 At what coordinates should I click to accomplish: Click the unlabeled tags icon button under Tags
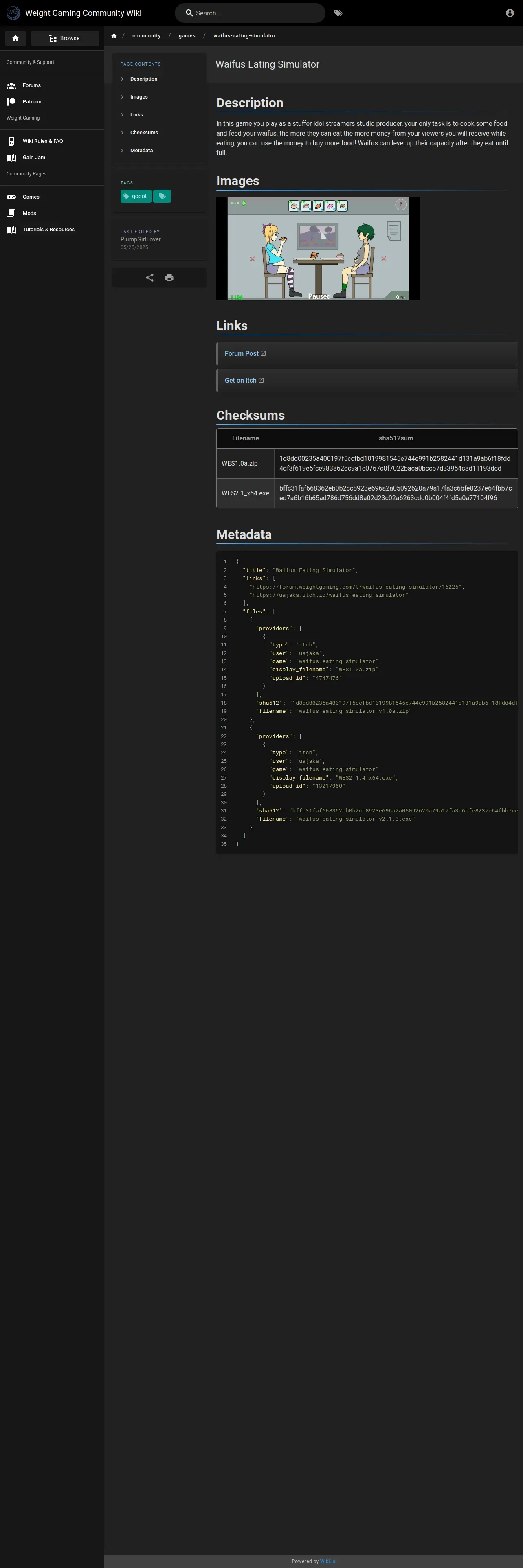pos(162,196)
